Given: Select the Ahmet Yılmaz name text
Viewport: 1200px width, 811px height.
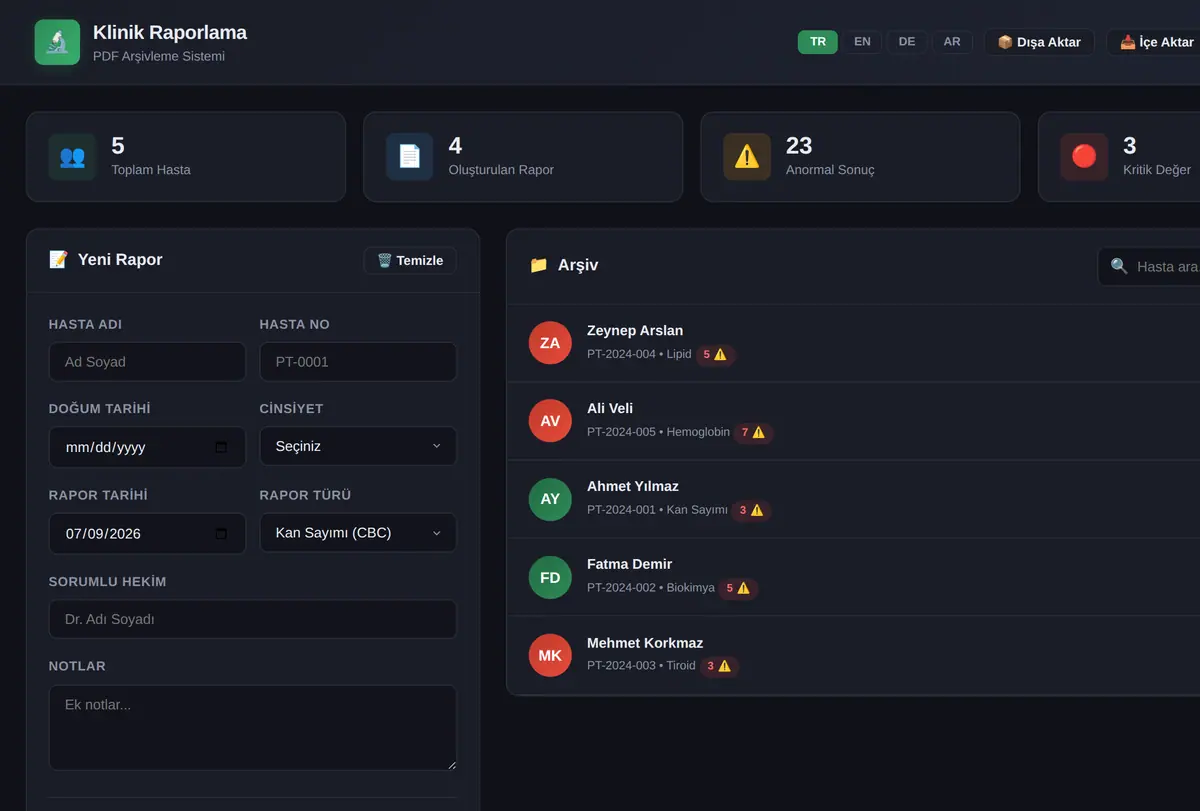Looking at the screenshot, I should coord(633,486).
